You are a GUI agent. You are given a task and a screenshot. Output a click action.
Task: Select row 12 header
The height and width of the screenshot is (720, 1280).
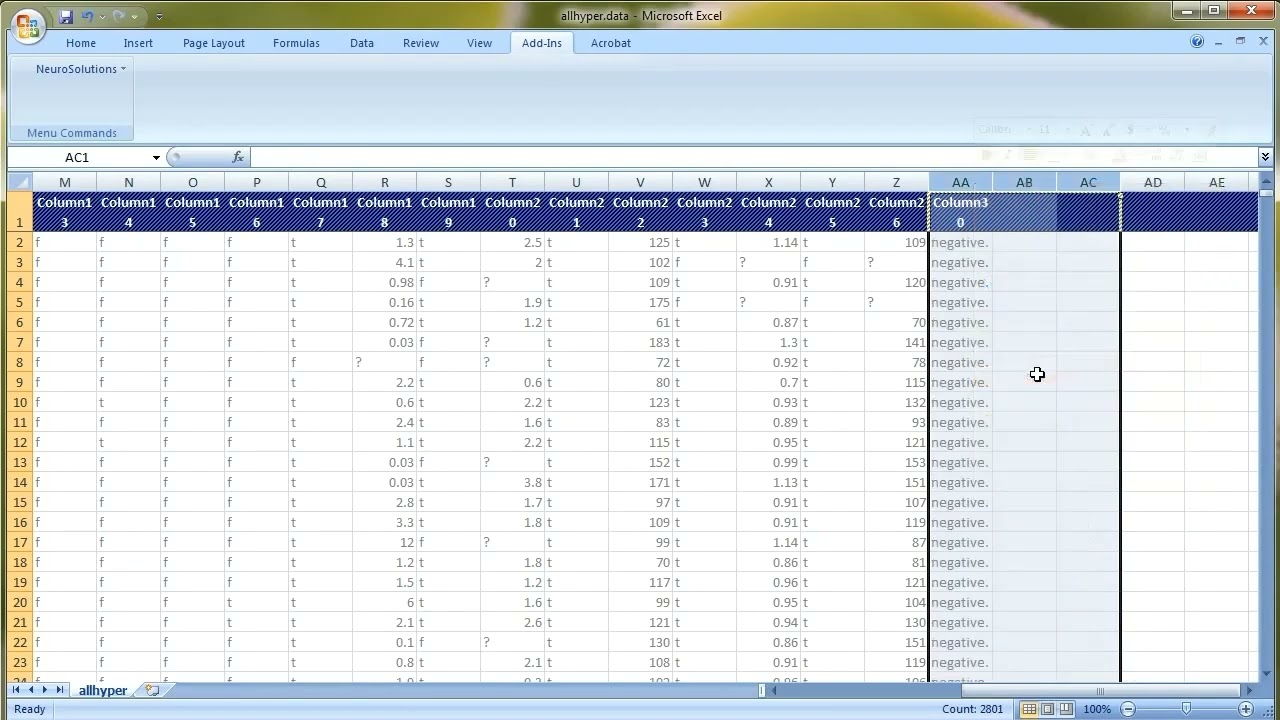click(20, 442)
